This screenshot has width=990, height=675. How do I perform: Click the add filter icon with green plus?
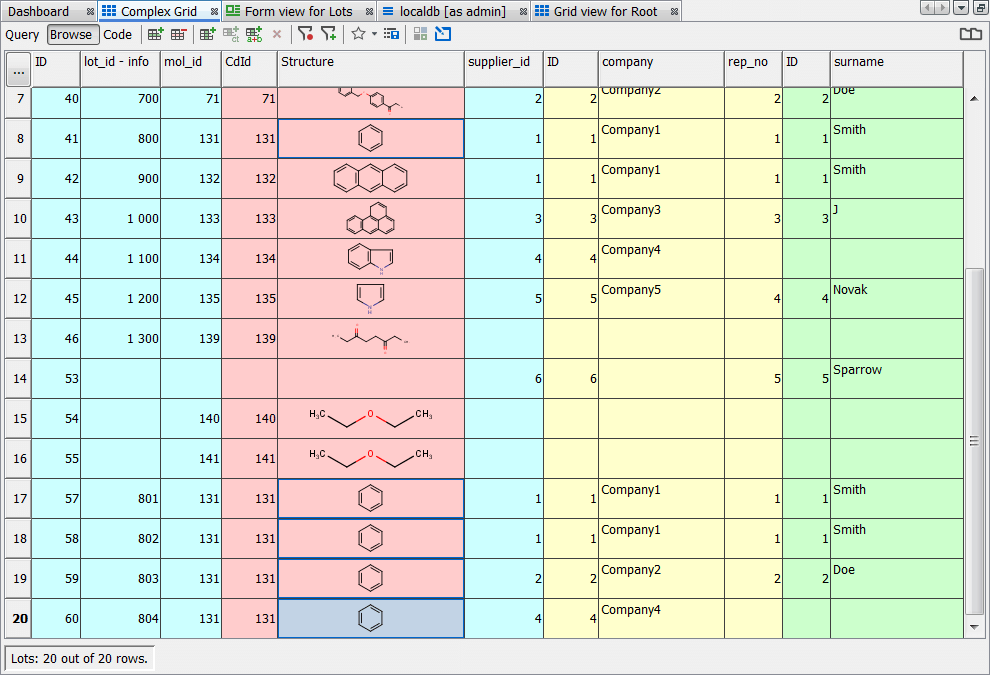click(x=328, y=34)
